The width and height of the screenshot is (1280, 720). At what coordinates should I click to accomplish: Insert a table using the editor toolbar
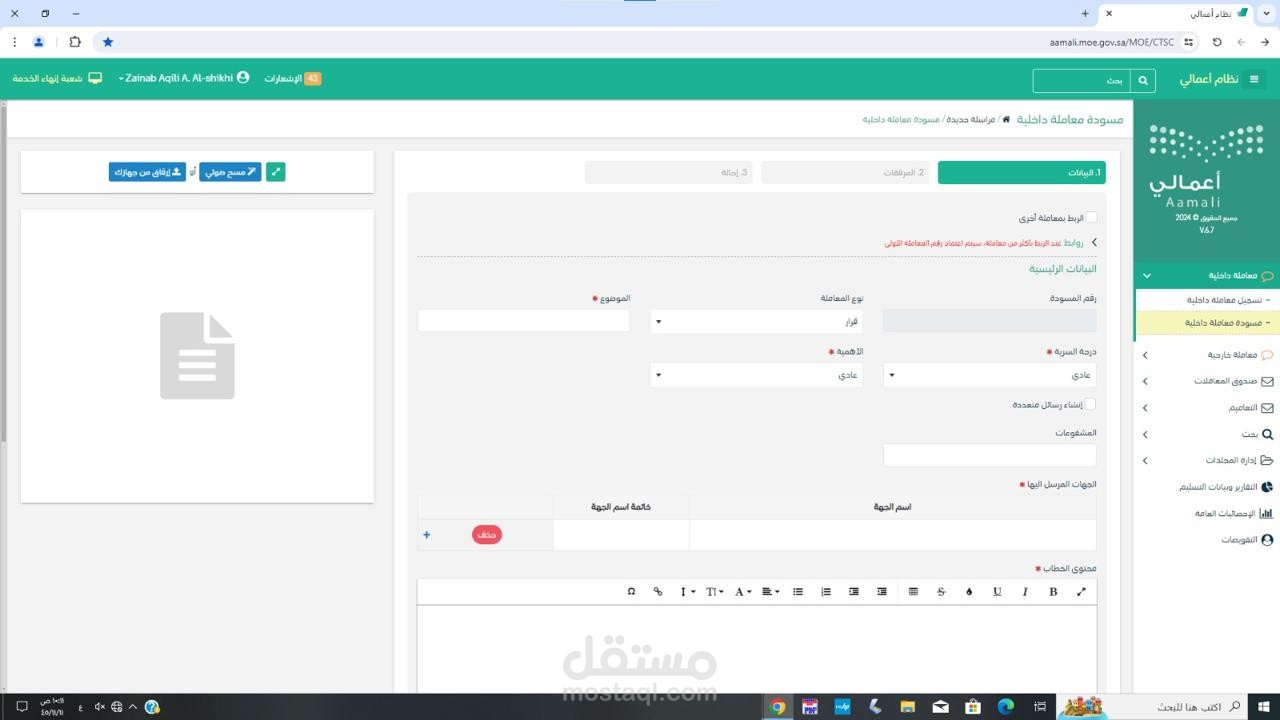913,592
